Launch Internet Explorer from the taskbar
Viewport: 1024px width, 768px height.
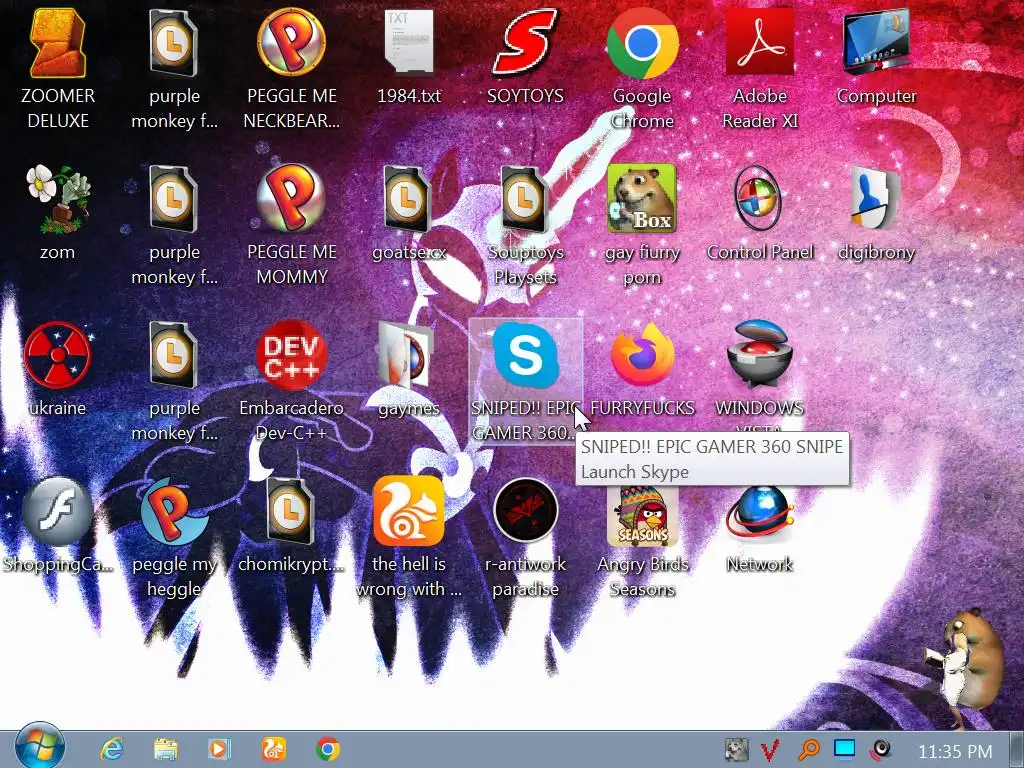click(x=112, y=749)
